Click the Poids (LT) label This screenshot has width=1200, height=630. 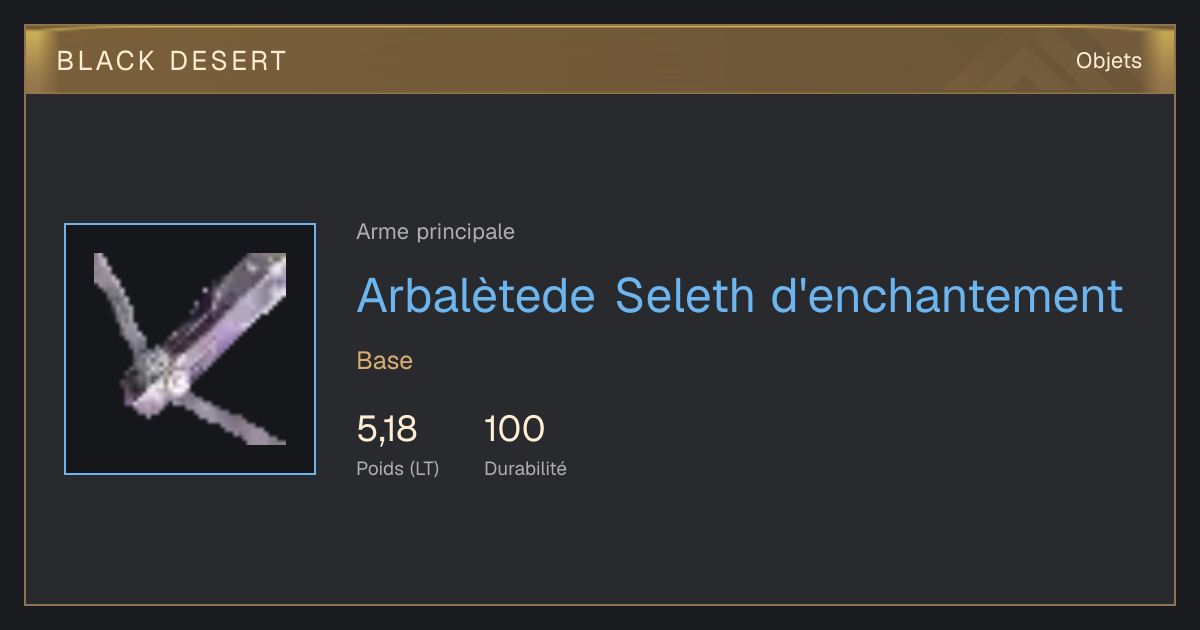point(398,468)
